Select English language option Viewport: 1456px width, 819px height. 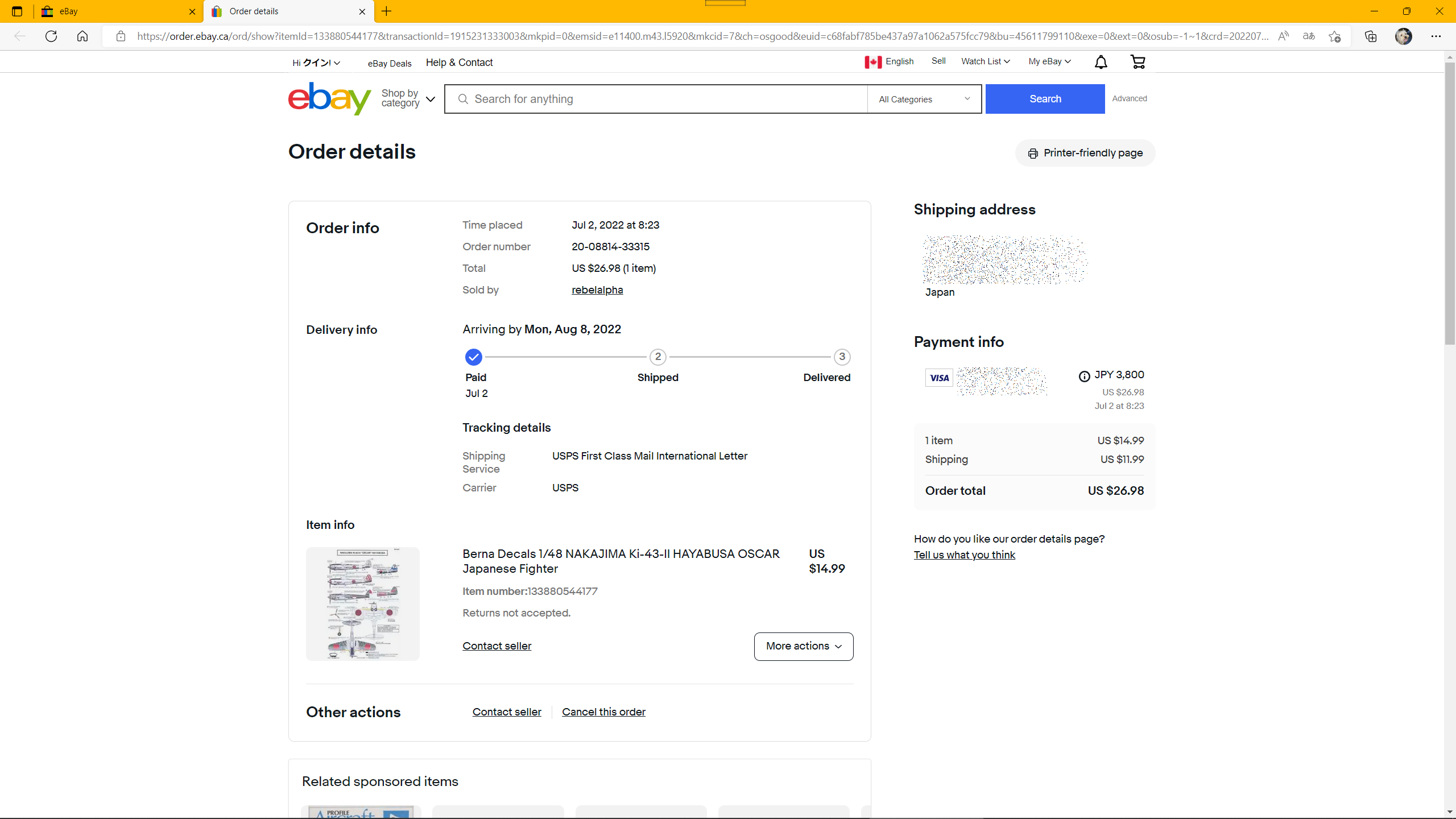tap(900, 61)
